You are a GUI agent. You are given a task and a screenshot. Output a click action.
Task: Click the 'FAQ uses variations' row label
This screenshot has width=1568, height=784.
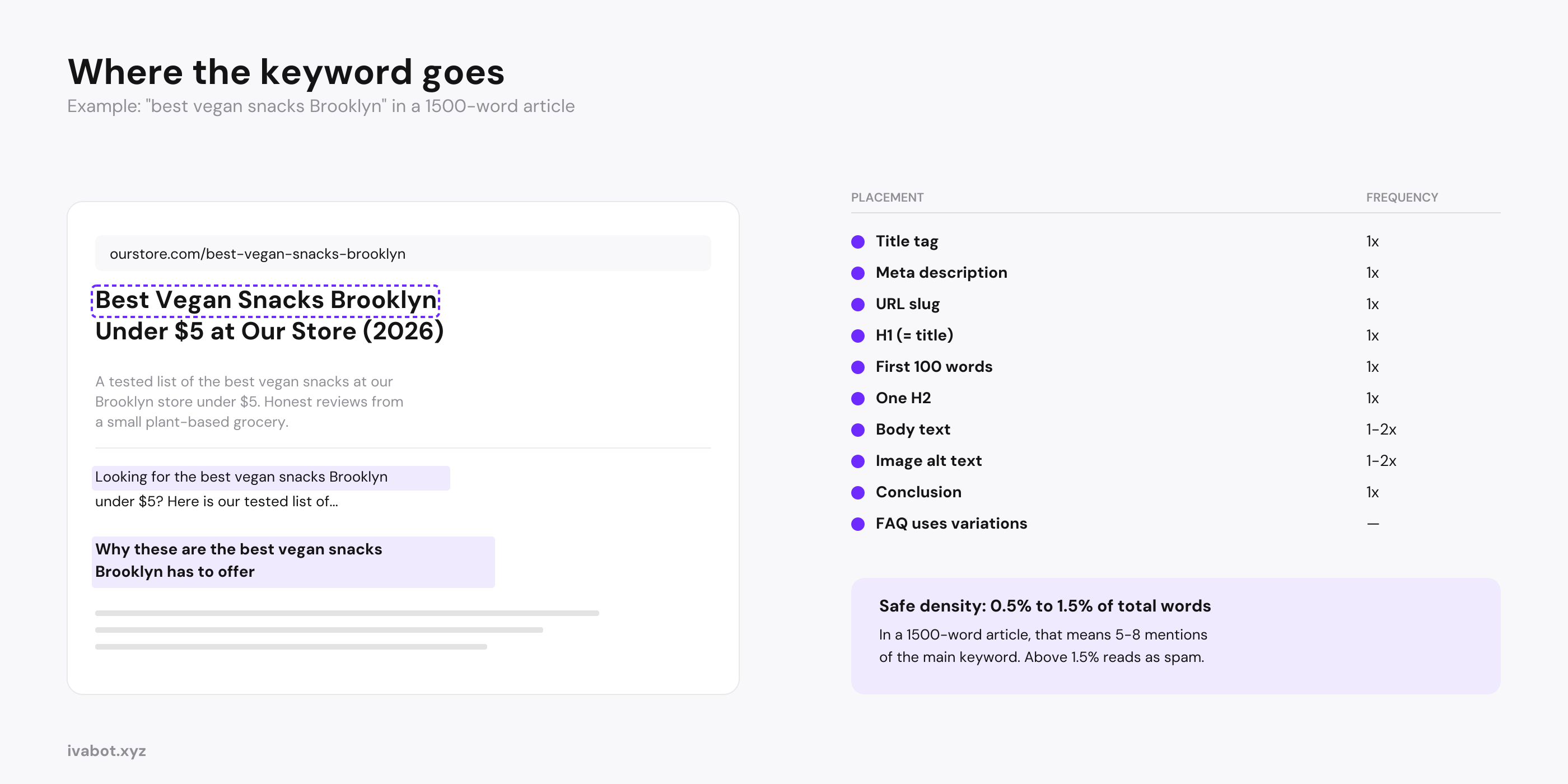click(x=951, y=524)
